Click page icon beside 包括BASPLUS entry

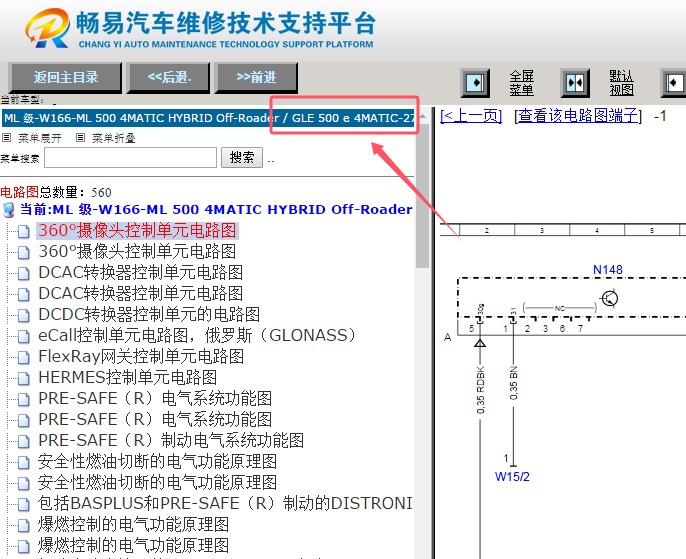[x=24, y=504]
